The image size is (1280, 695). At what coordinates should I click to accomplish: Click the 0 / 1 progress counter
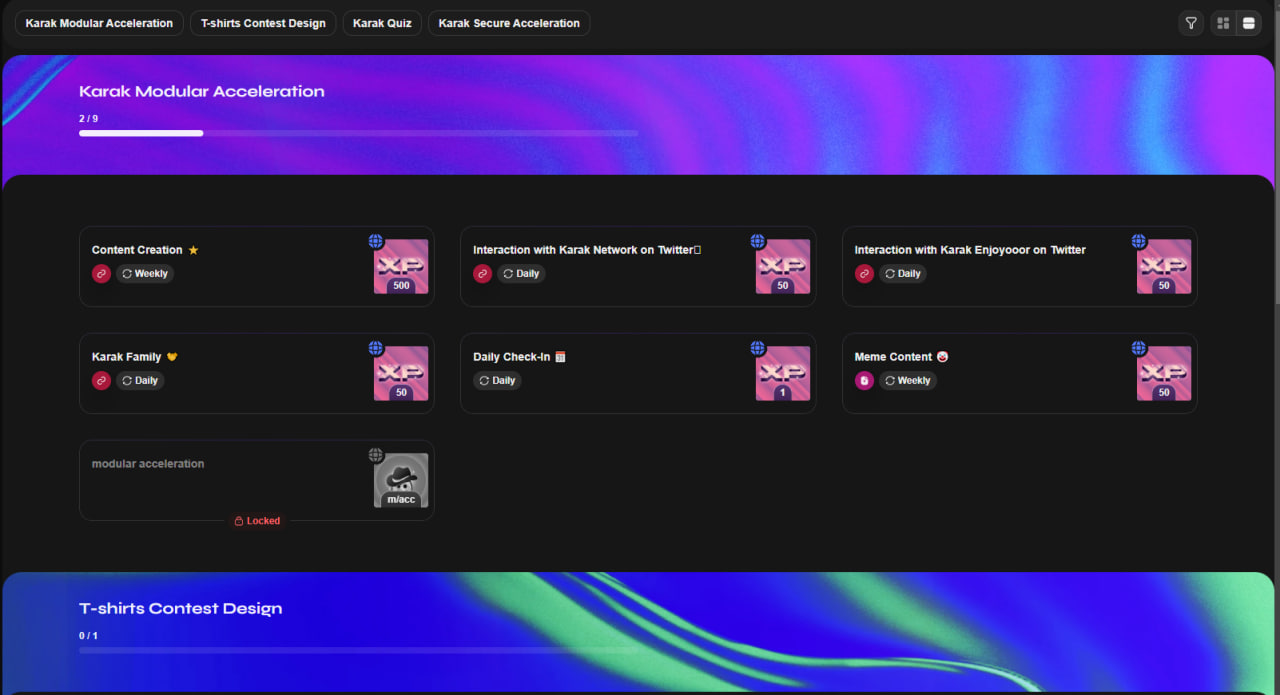[x=89, y=636]
